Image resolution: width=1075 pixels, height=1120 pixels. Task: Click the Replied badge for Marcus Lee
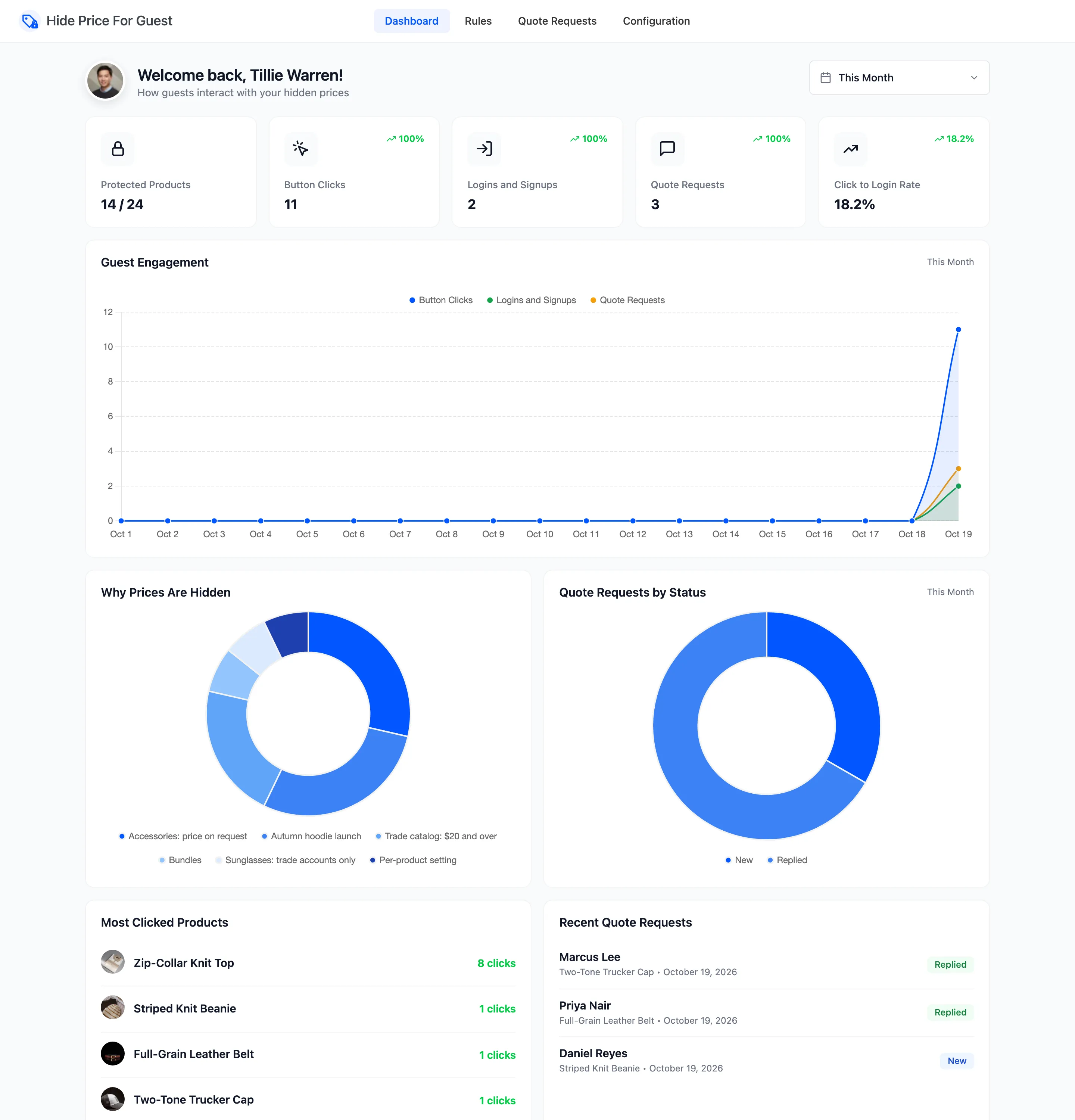tap(950, 965)
